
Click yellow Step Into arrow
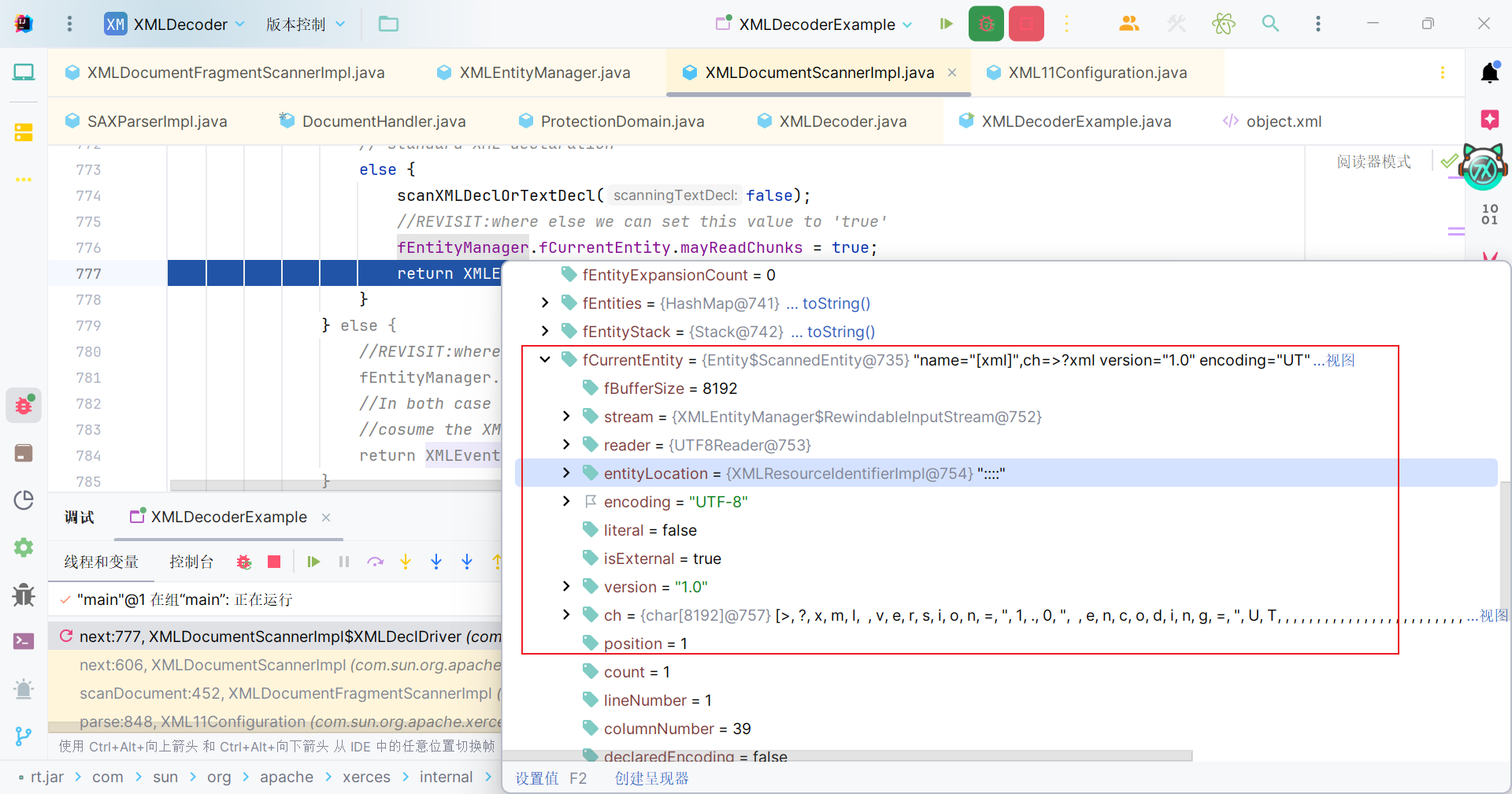click(406, 562)
